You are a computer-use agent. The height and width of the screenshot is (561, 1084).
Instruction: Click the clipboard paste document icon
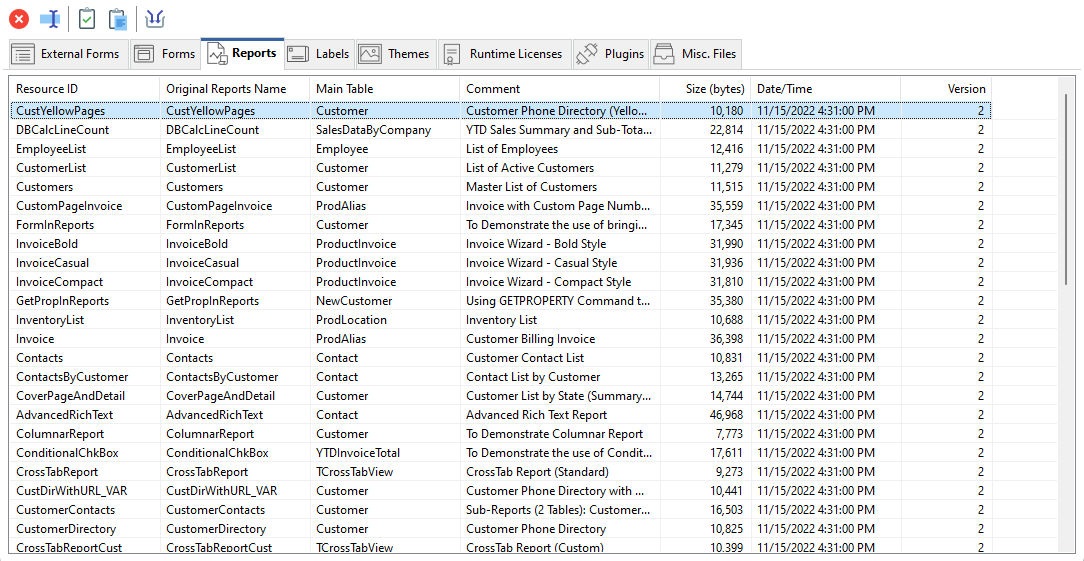[x=118, y=19]
